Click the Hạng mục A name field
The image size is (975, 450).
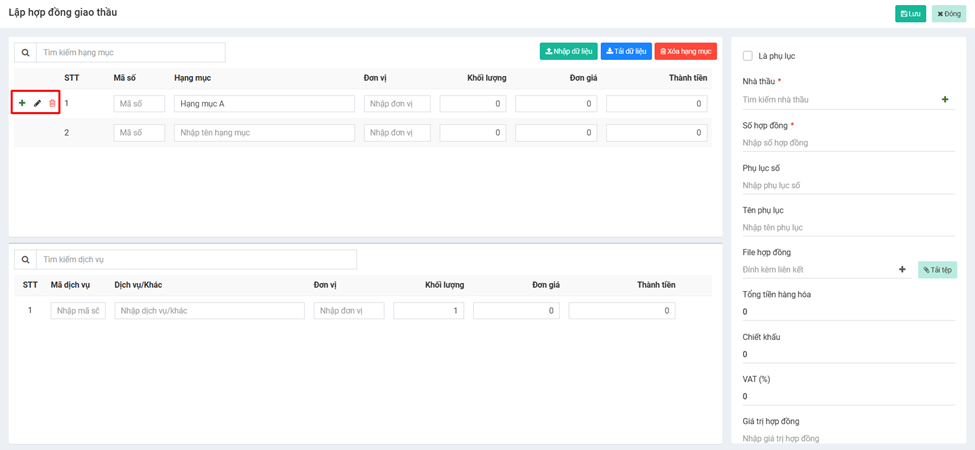coord(264,103)
